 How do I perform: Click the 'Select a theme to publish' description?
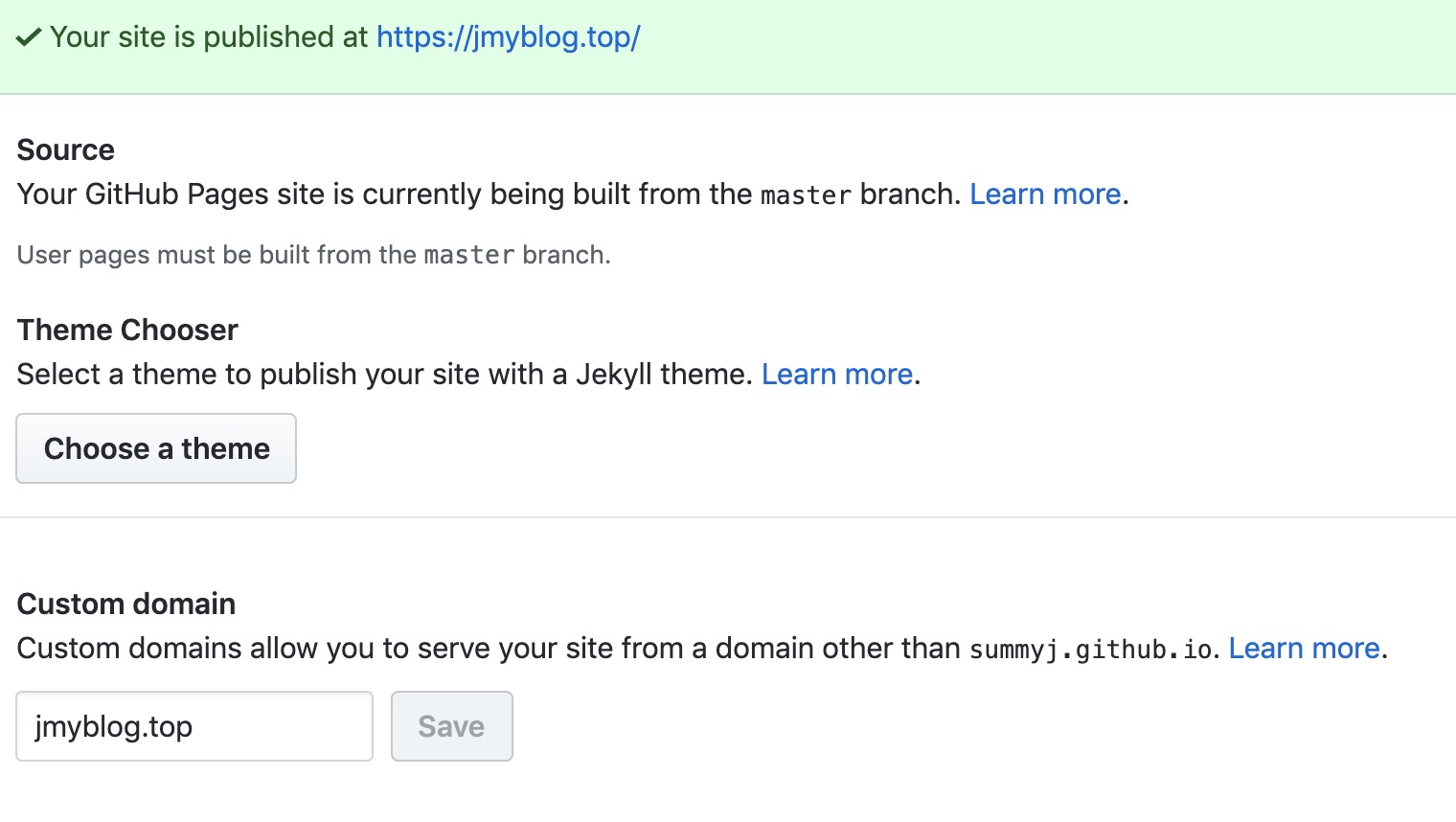[x=383, y=375]
